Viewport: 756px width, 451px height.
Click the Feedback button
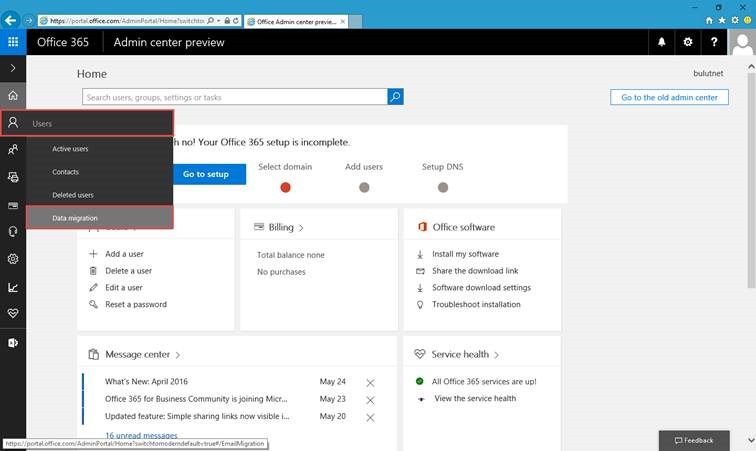(694, 440)
